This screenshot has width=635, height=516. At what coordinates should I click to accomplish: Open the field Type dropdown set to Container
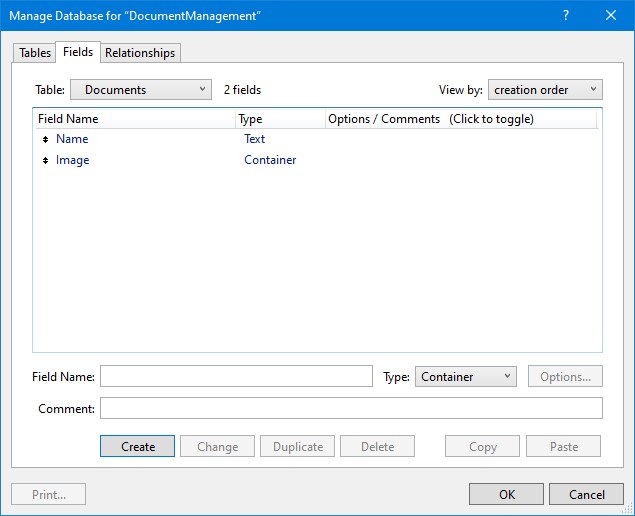465,377
